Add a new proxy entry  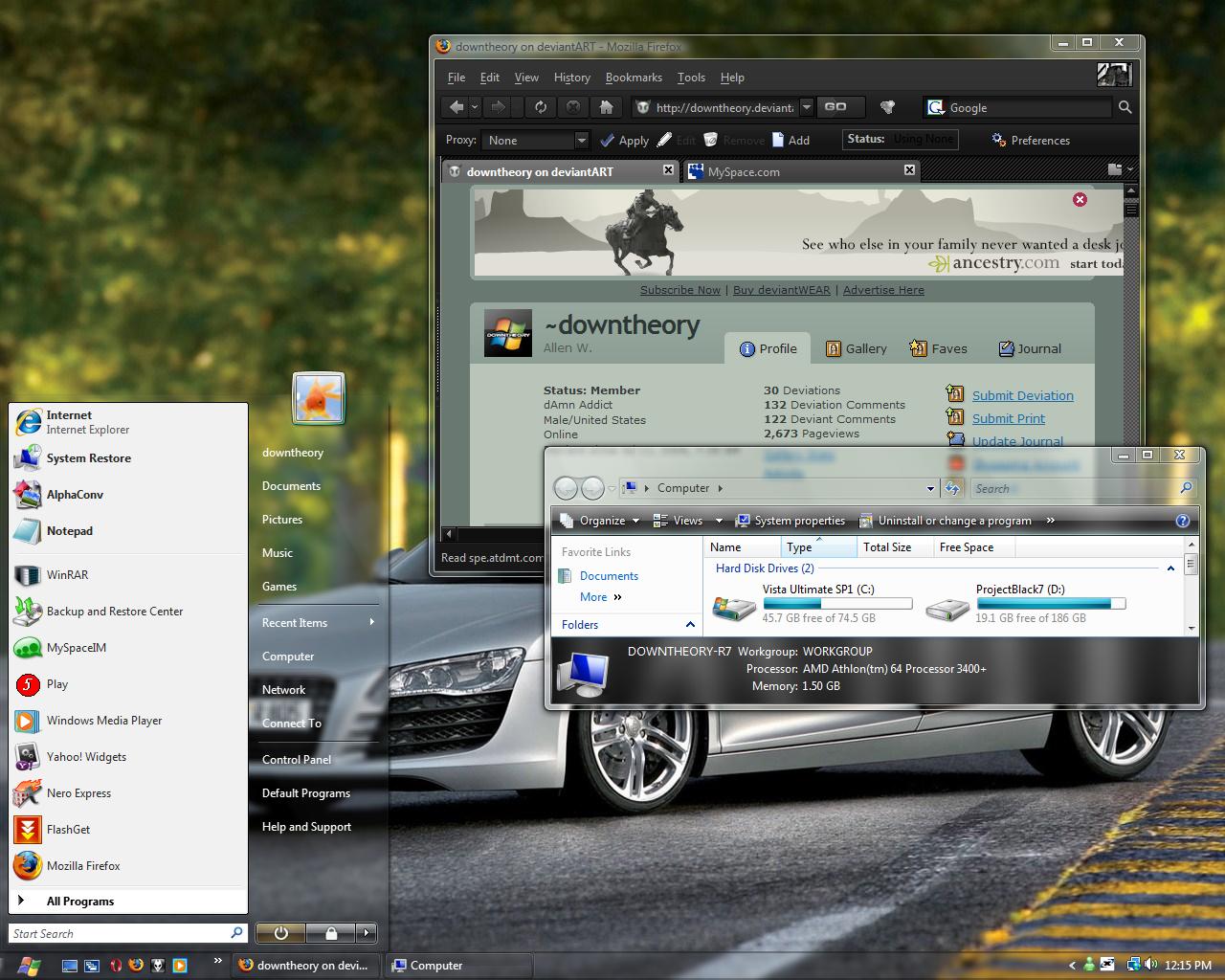[791, 140]
